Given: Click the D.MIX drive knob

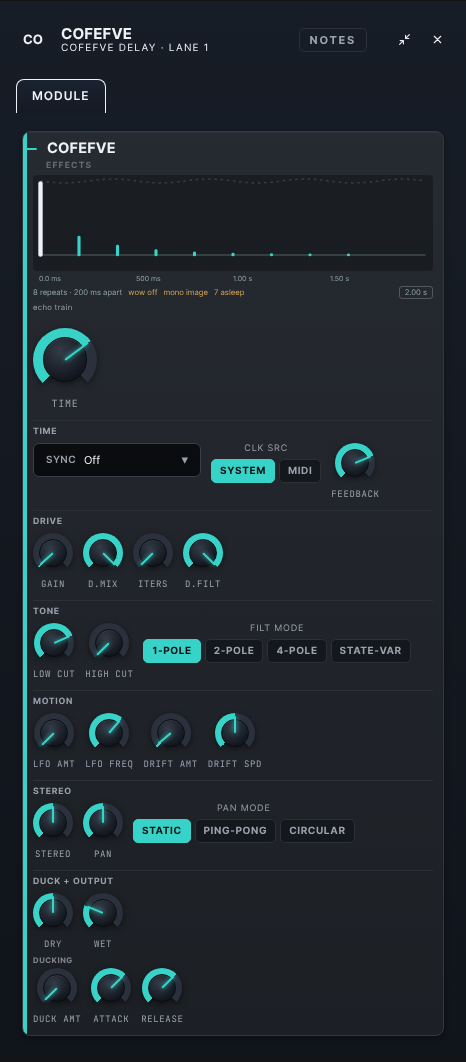Looking at the screenshot, I should [103, 553].
